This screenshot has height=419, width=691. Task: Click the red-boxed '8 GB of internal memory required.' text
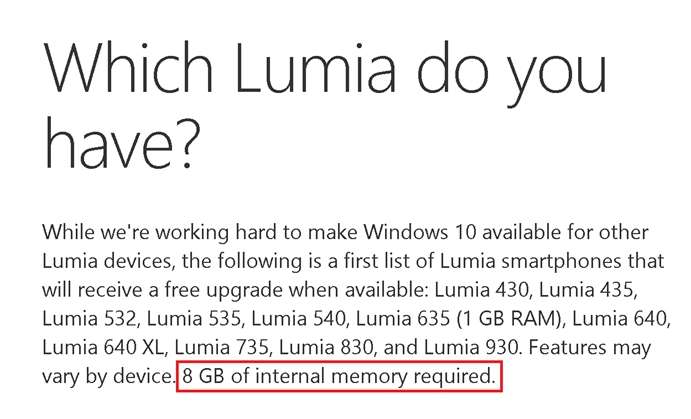point(339,376)
